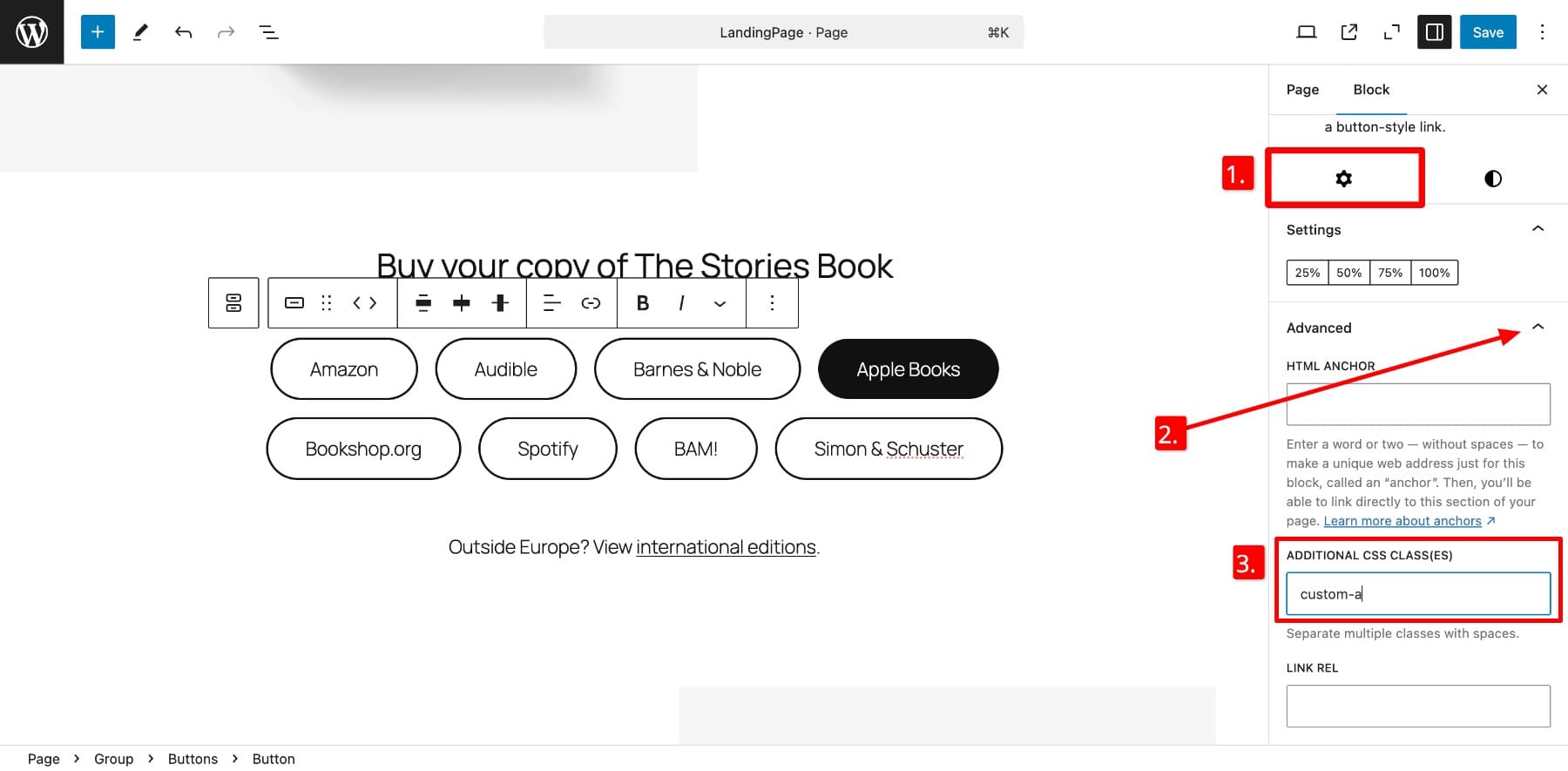Select the 50% width option
The image size is (1568, 771).
[x=1348, y=272]
